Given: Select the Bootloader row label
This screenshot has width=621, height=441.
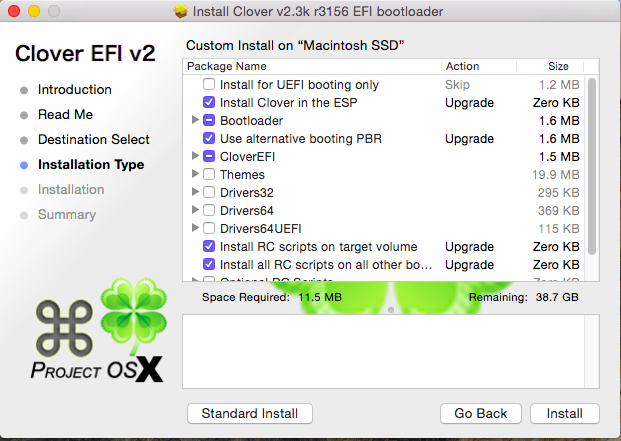Looking at the screenshot, I should point(251,121).
